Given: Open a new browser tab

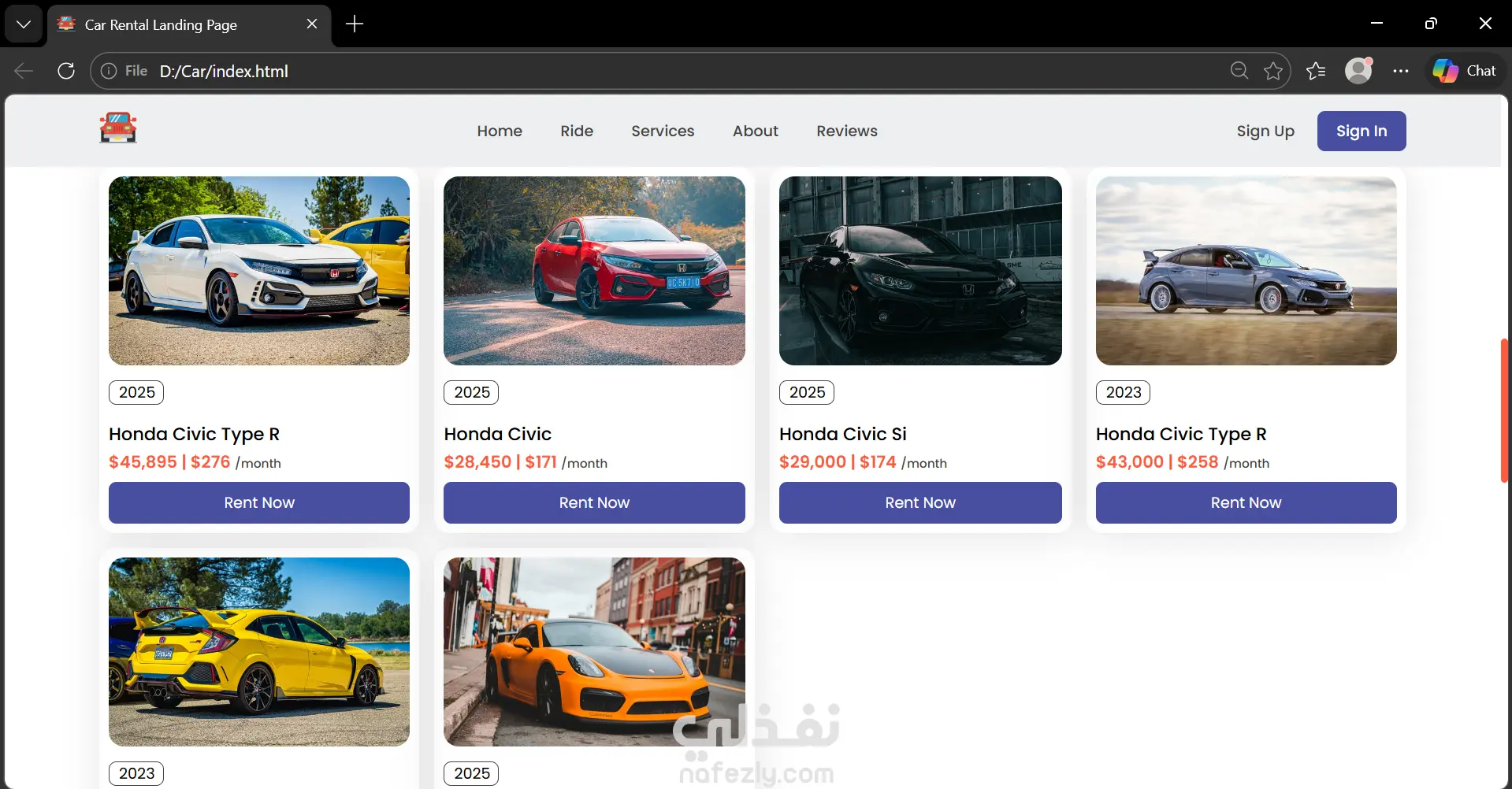Looking at the screenshot, I should click(355, 24).
